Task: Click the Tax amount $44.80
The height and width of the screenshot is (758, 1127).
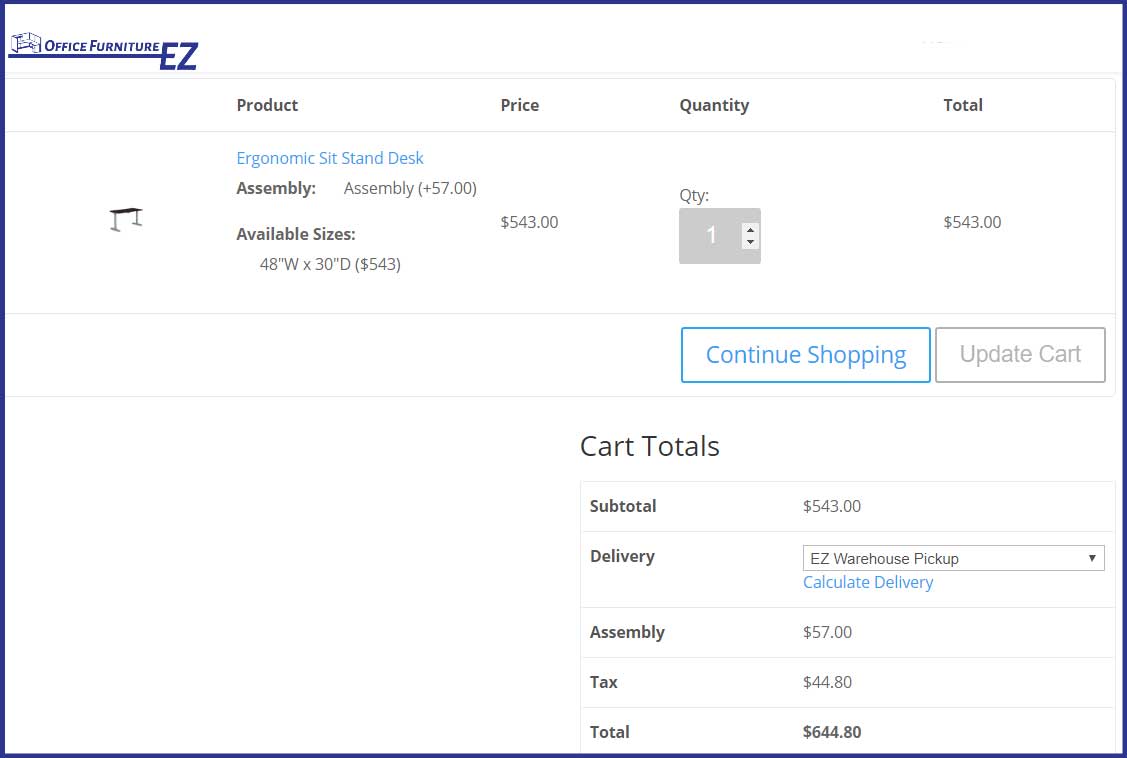Action: click(827, 682)
